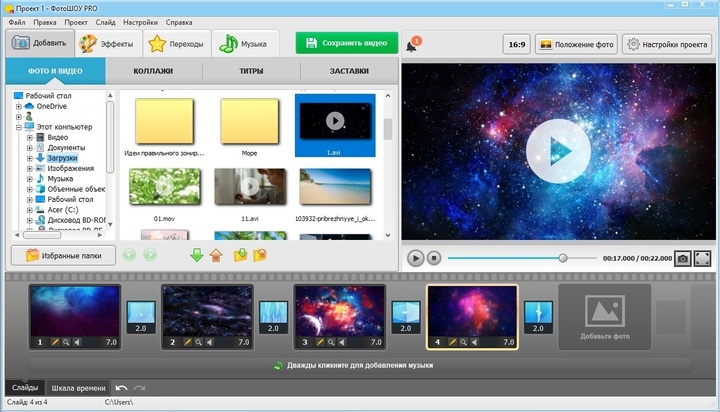This screenshot has width=720, height=412.
Task: Click the Положение фото button
Action: 577,45
